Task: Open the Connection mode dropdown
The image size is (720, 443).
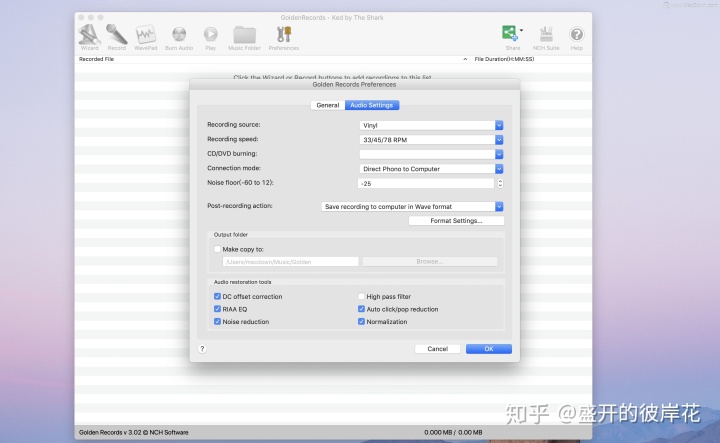Action: tap(431, 168)
